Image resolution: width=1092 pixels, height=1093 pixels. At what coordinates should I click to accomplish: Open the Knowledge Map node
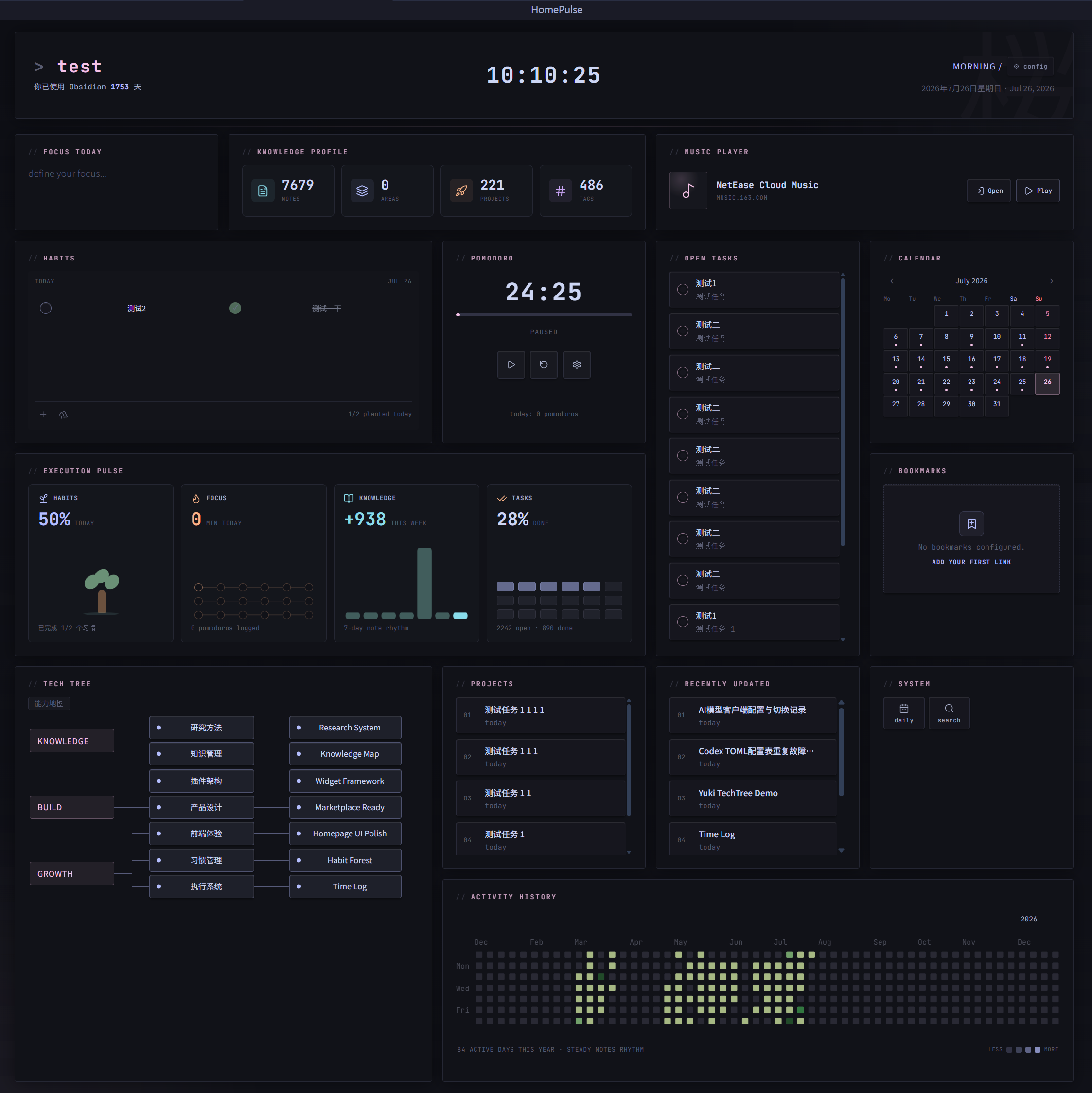point(345,754)
